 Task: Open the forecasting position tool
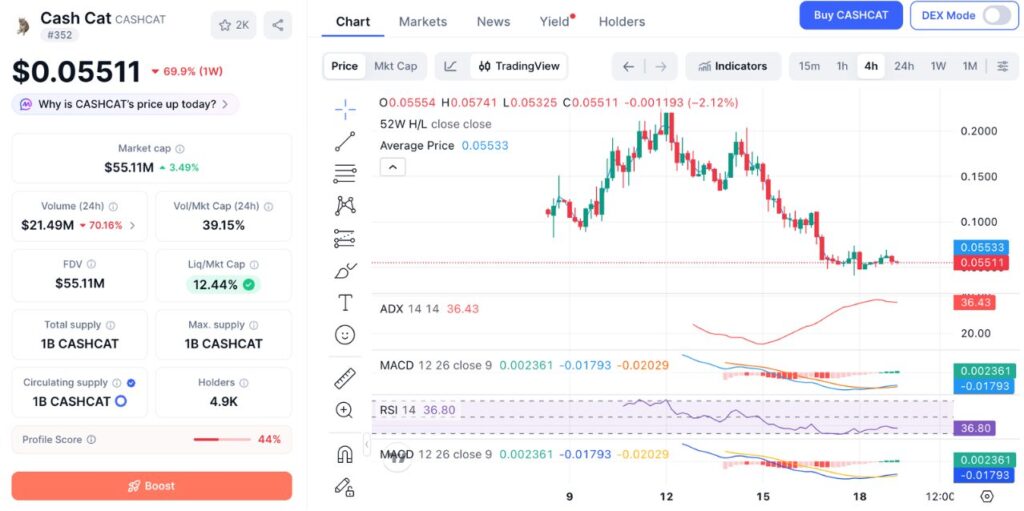[345, 239]
